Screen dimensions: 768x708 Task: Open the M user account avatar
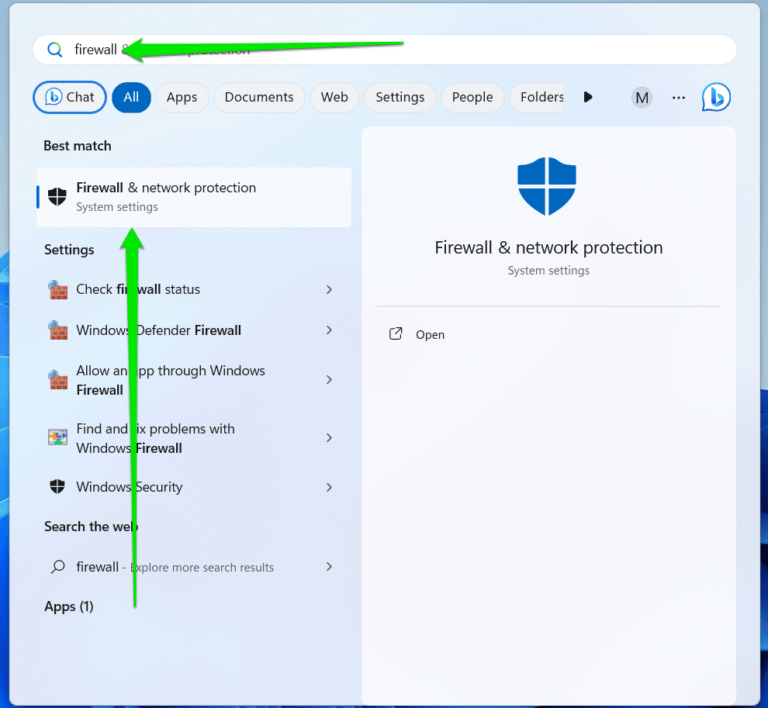(642, 97)
